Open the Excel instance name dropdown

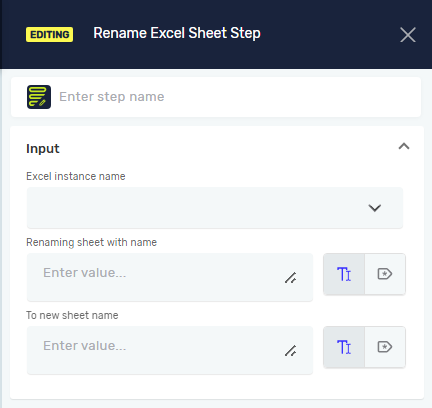pos(215,208)
